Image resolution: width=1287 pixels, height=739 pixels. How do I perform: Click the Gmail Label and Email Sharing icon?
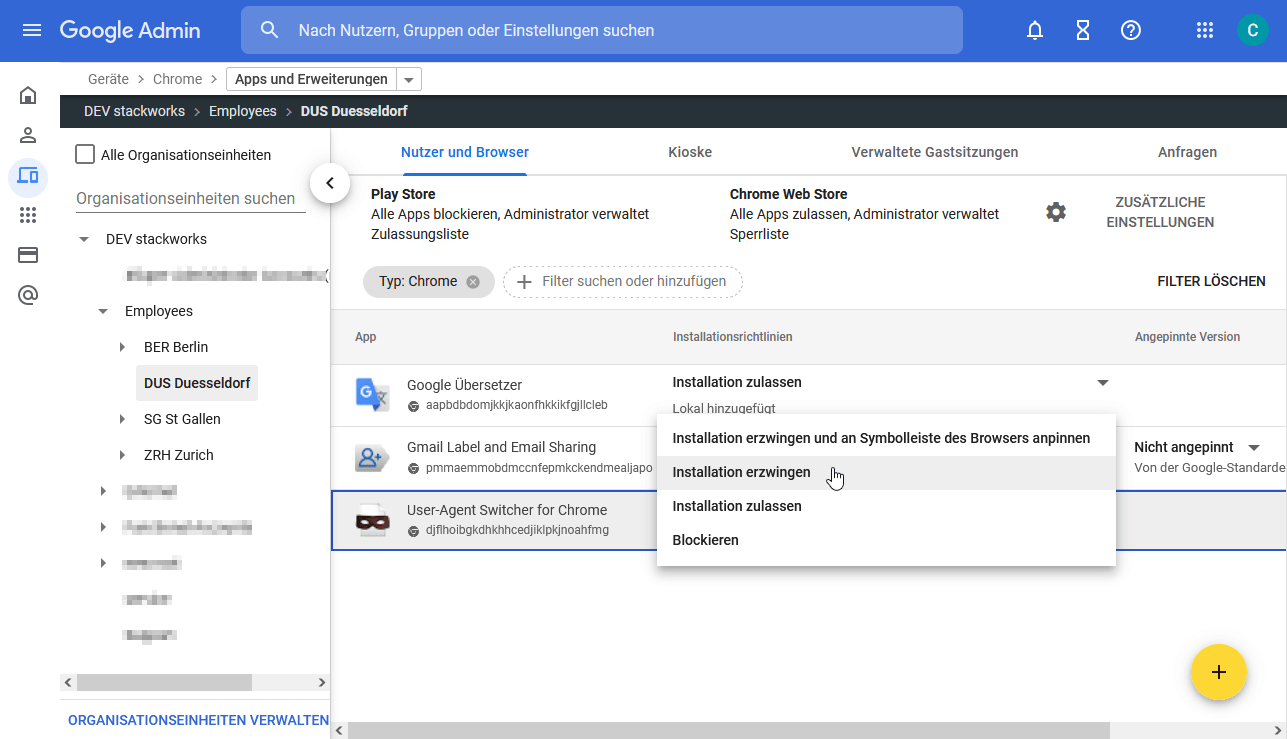click(372, 458)
